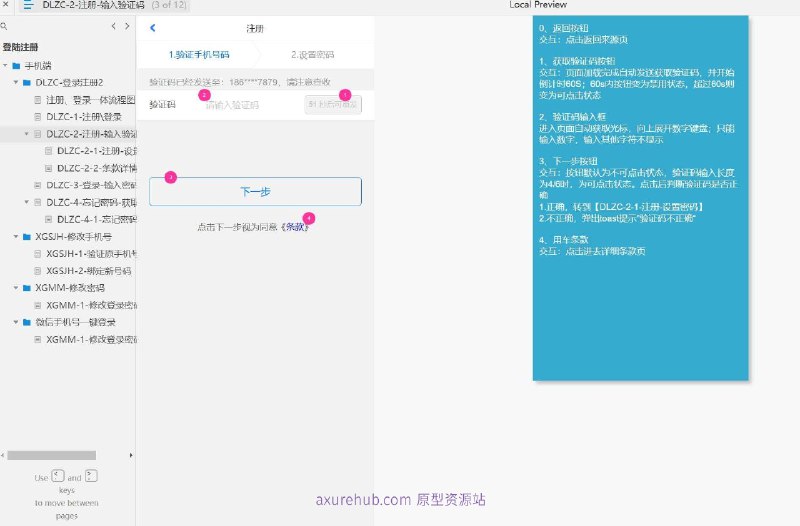Click note line 1、获取验证码按钮
The image size is (800, 526).
tap(578, 61)
